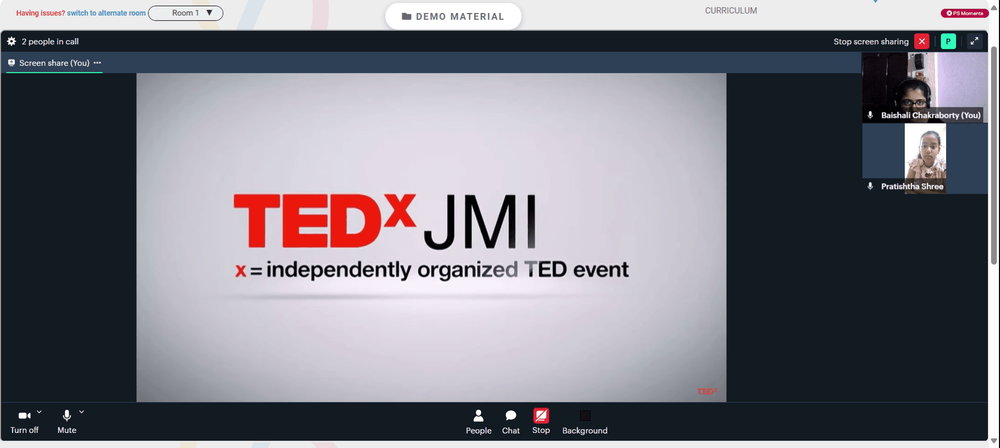
Task: Mute the microphone
Action: pos(67,422)
